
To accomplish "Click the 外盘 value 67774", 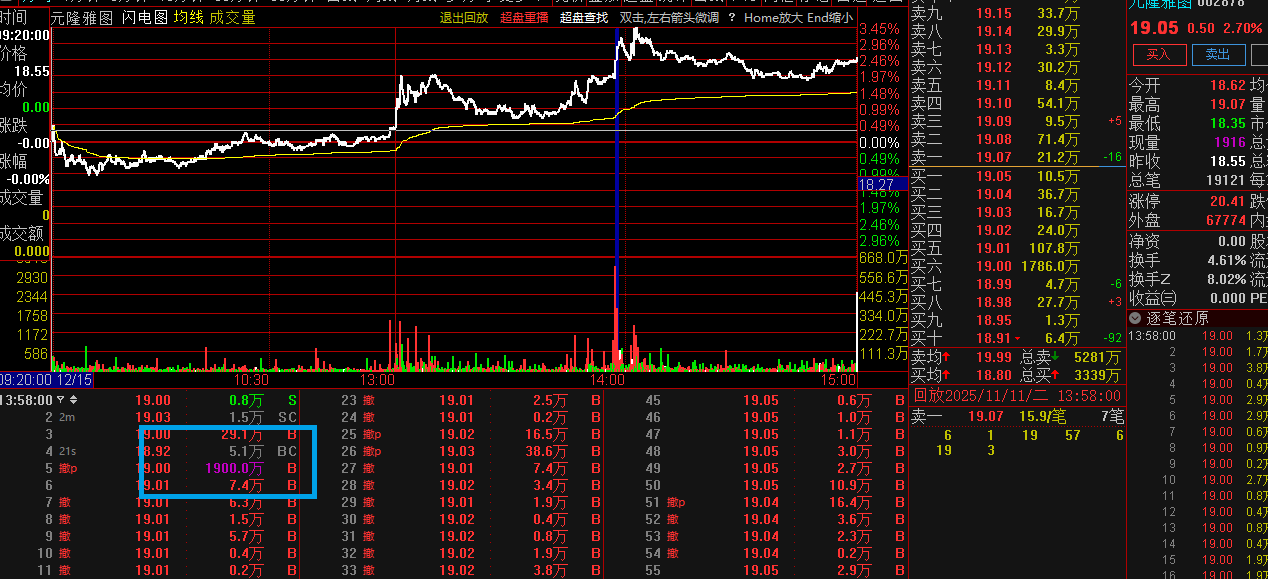I will coord(1226,220).
